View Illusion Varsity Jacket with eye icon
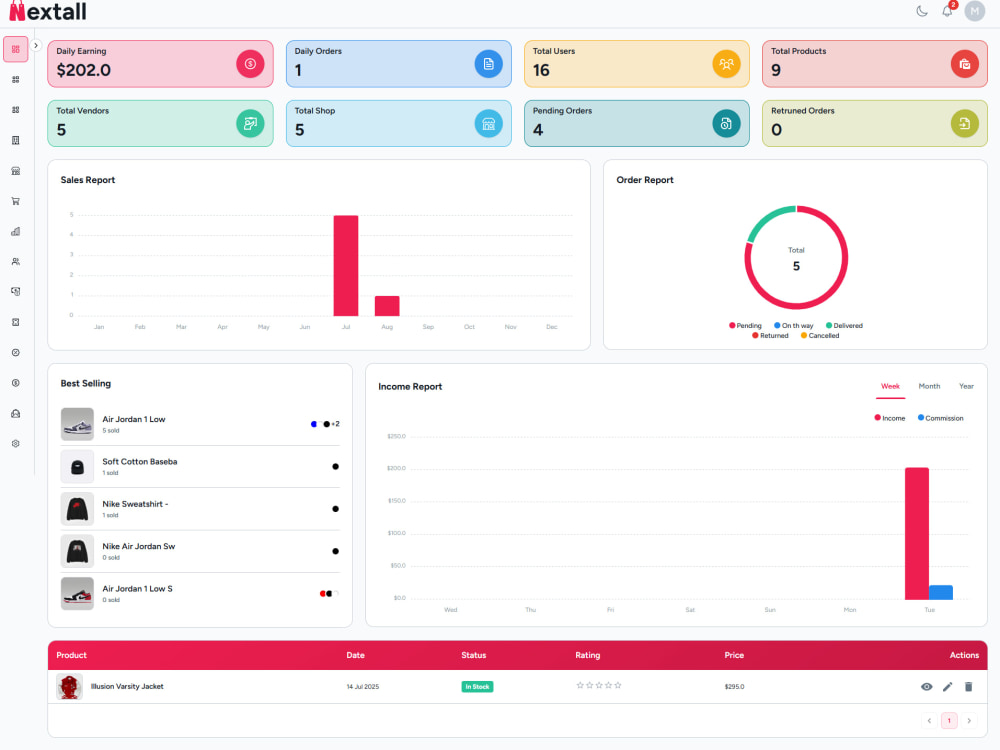This screenshot has height=750, width=1000. 927,687
